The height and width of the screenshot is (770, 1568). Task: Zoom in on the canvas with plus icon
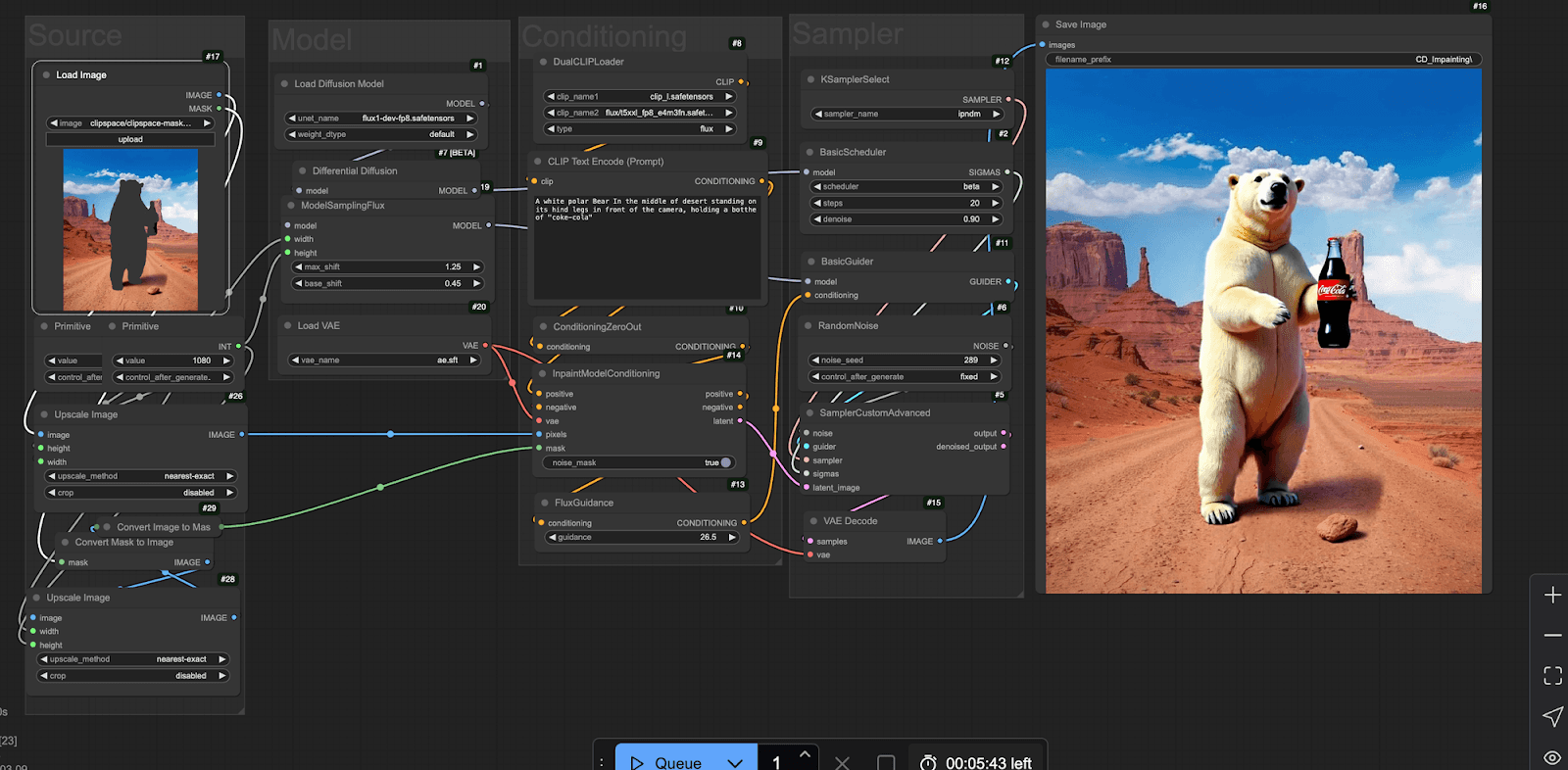coord(1552,596)
